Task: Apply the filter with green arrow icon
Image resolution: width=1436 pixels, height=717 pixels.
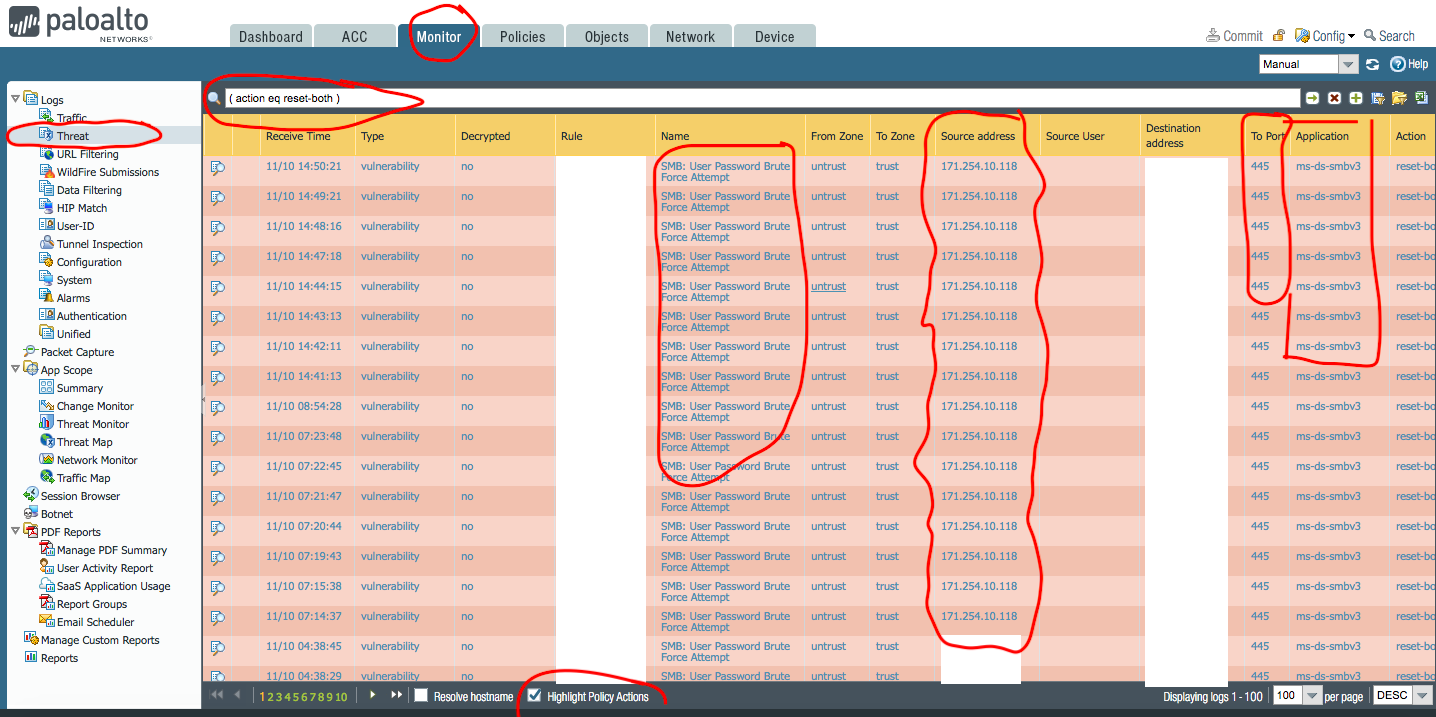Action: [x=1312, y=98]
